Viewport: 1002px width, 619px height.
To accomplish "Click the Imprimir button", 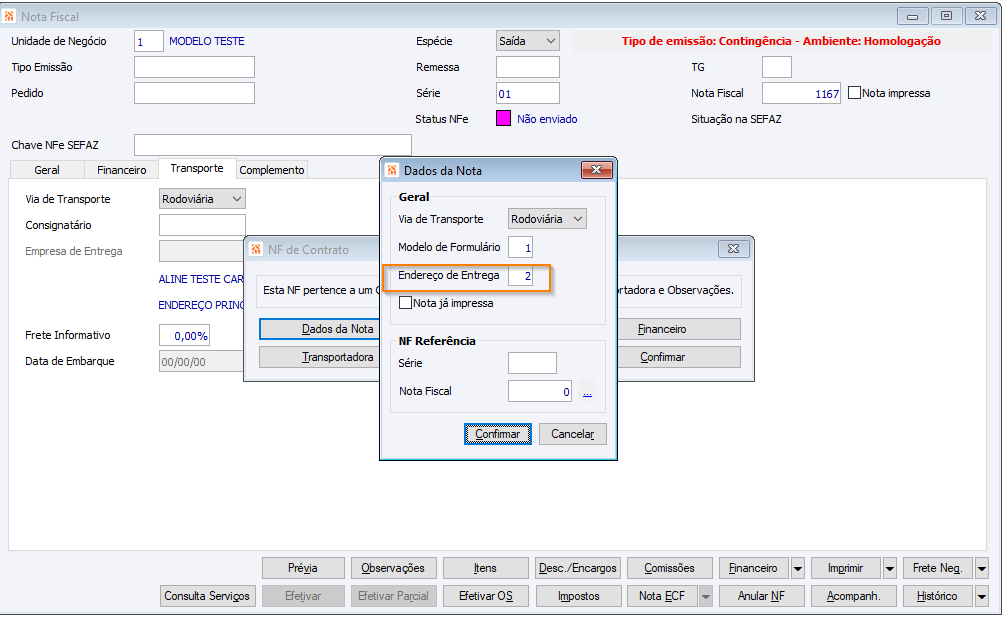I will click(846, 568).
